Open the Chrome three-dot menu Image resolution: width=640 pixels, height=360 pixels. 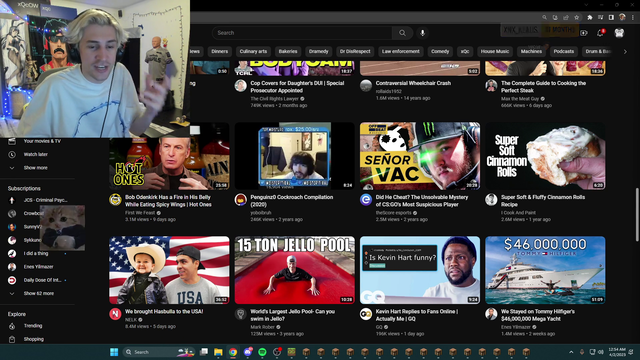633,18
